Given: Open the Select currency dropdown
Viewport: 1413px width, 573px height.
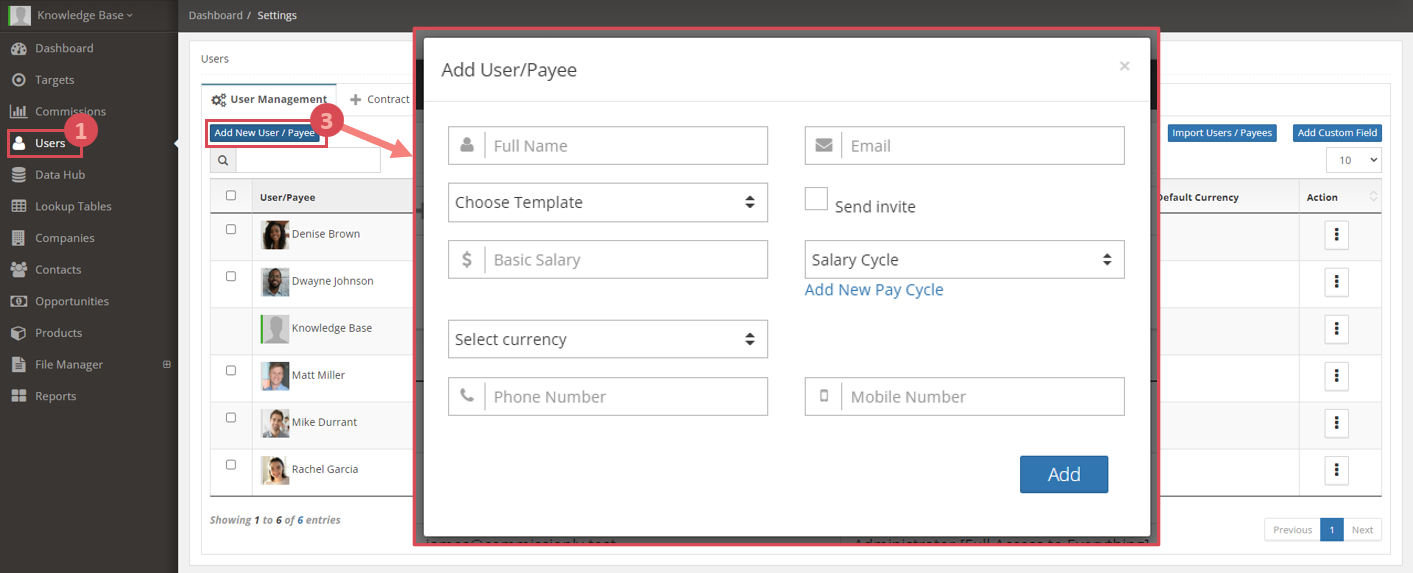Looking at the screenshot, I should 608,339.
